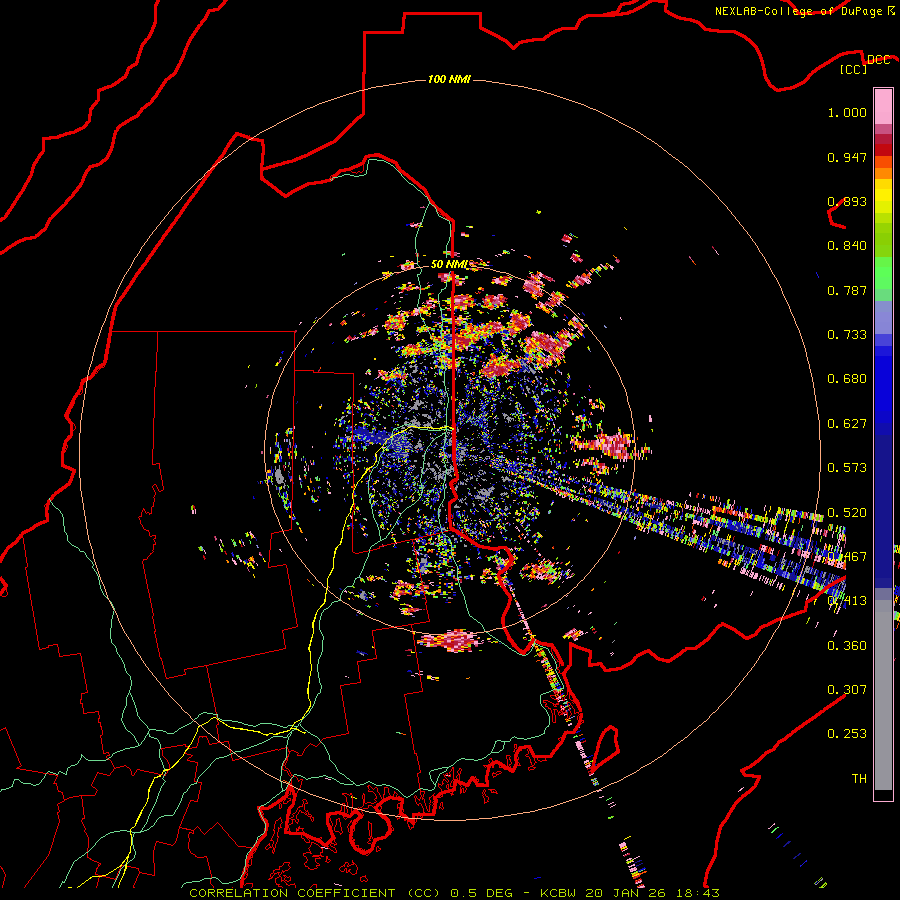This screenshot has width=900, height=900.
Task: Click the DCC [CC] legend title
Action: (865, 64)
